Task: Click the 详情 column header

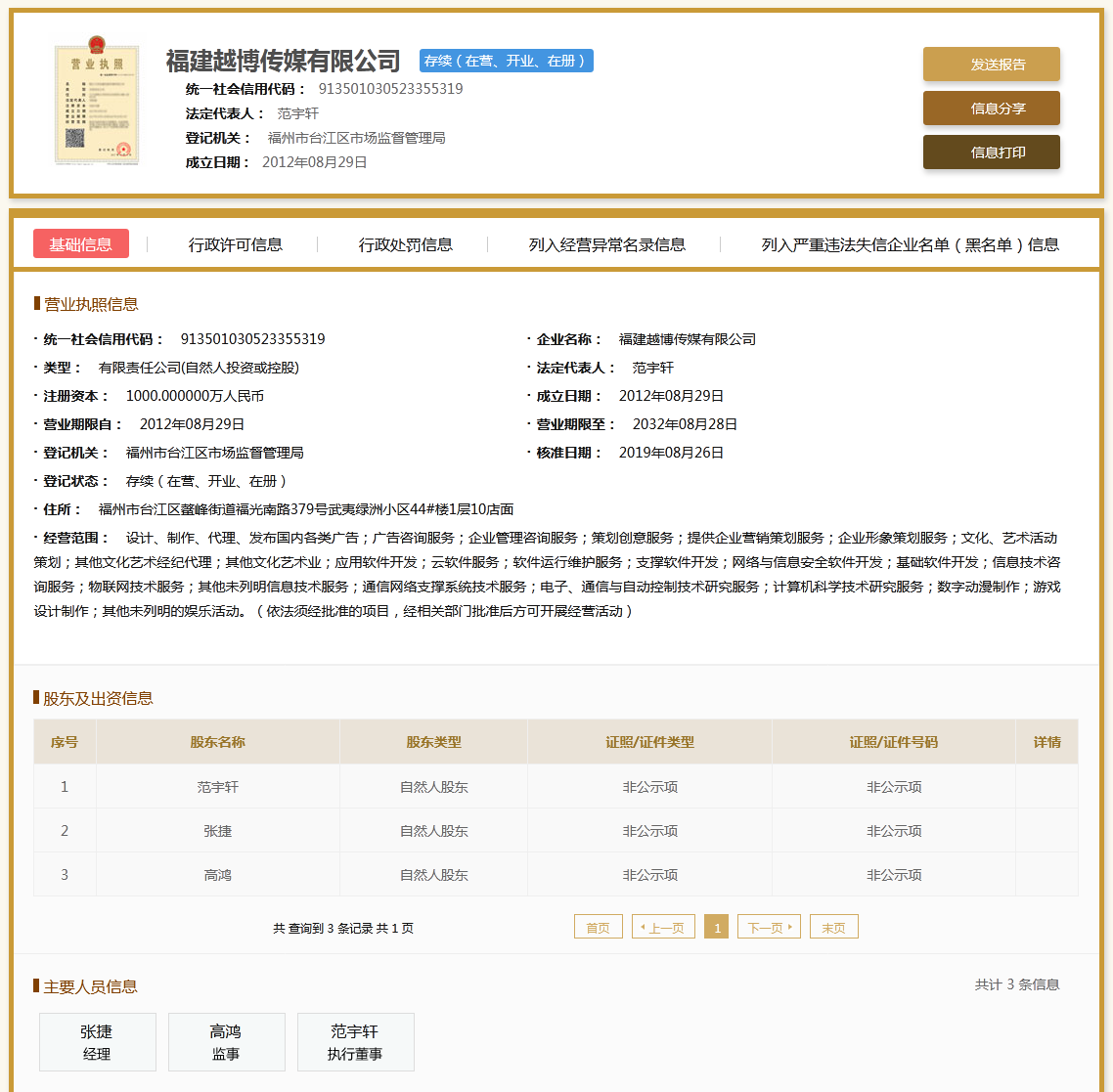Action: pos(1046,742)
